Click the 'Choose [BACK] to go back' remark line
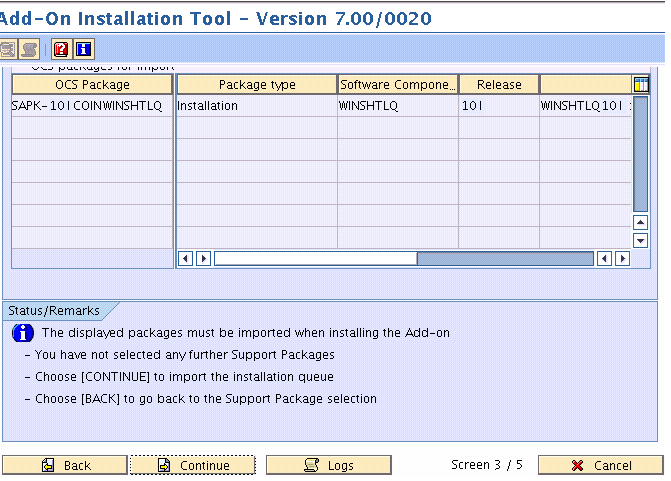This screenshot has width=671, height=481. (201, 398)
